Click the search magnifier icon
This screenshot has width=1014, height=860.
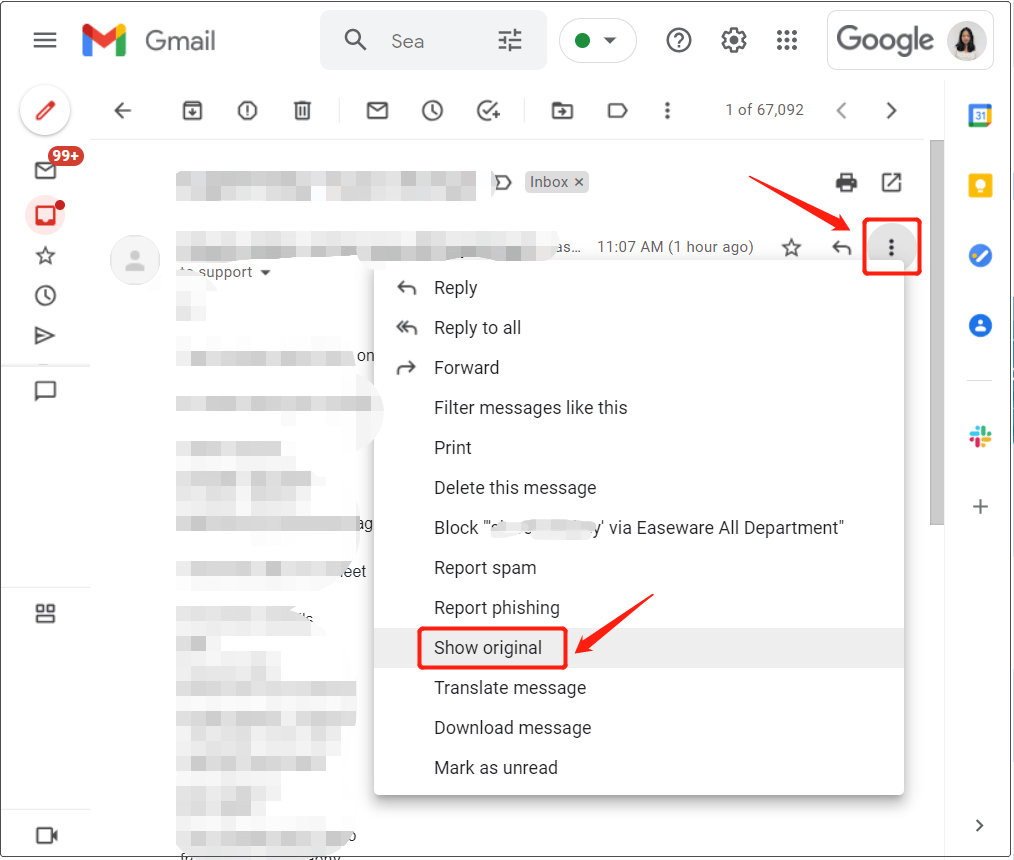[355, 40]
